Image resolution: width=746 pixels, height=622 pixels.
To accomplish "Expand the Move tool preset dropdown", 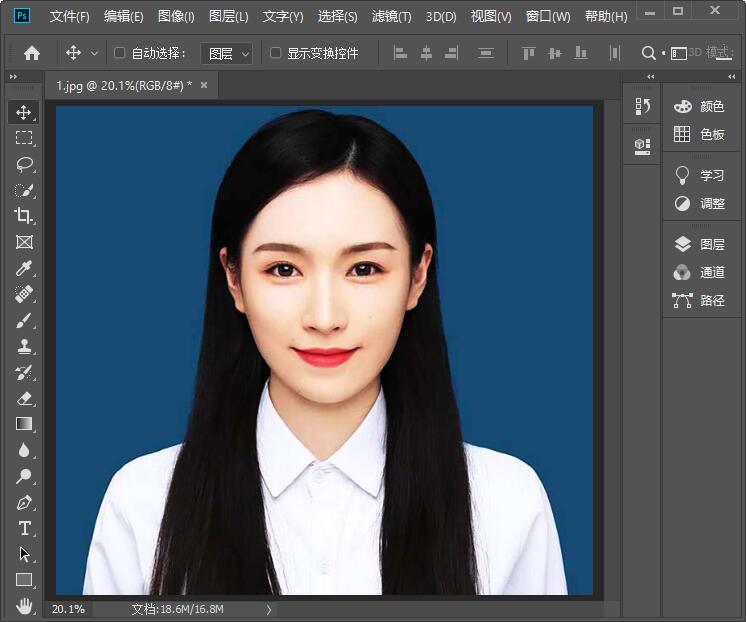I will pyautogui.click(x=95, y=53).
